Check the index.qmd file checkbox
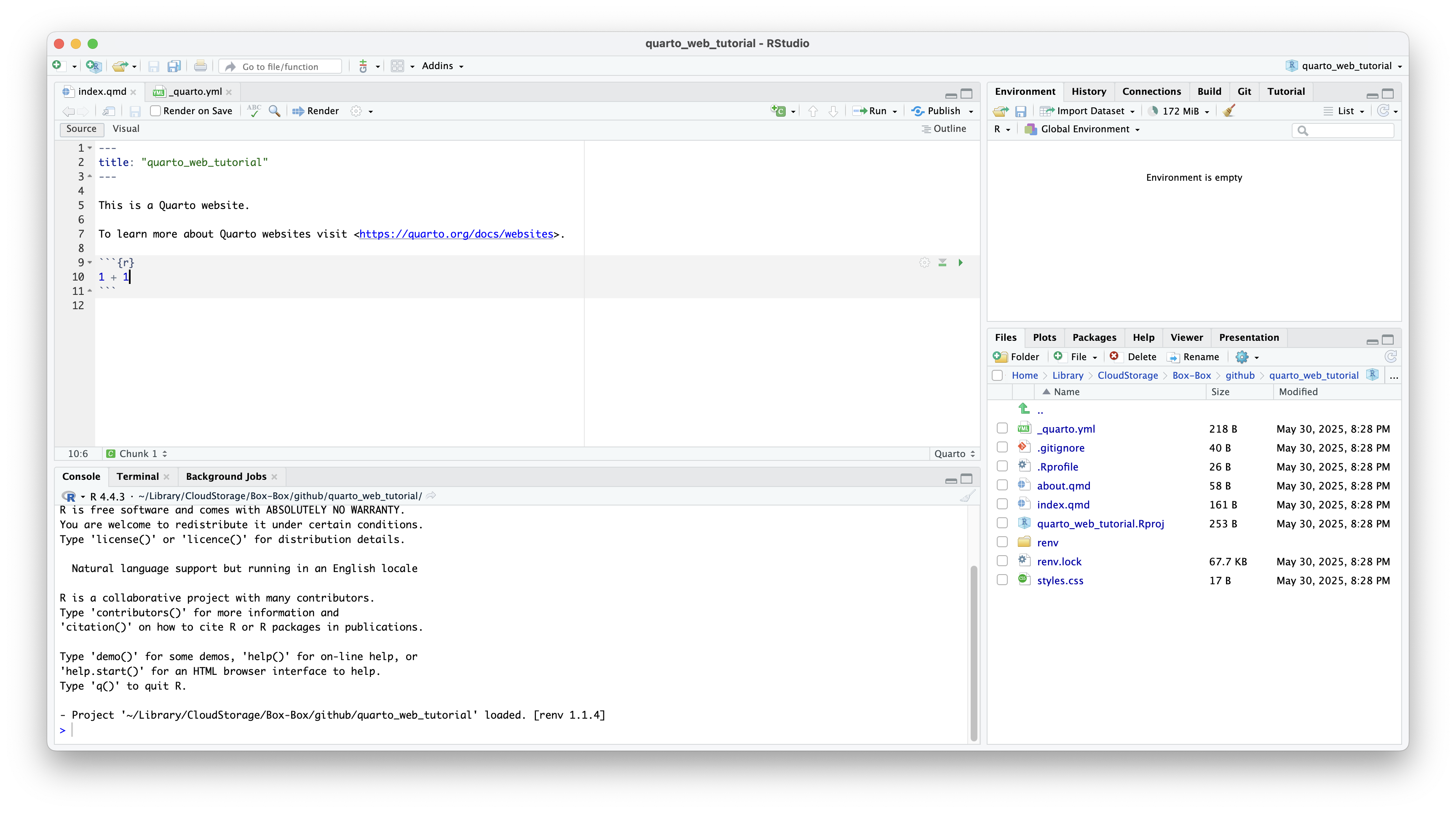The width and height of the screenshot is (1456, 813). coord(1001,504)
